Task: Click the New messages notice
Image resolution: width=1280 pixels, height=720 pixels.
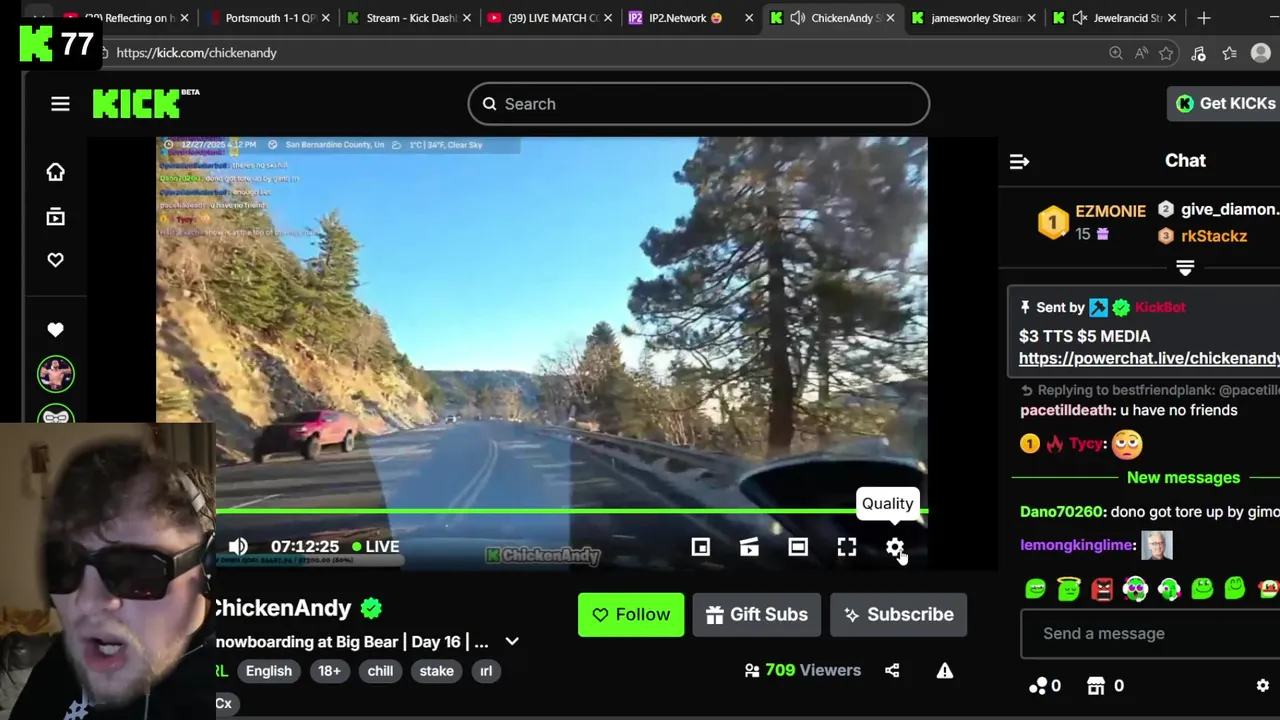Action: pyautogui.click(x=1183, y=478)
